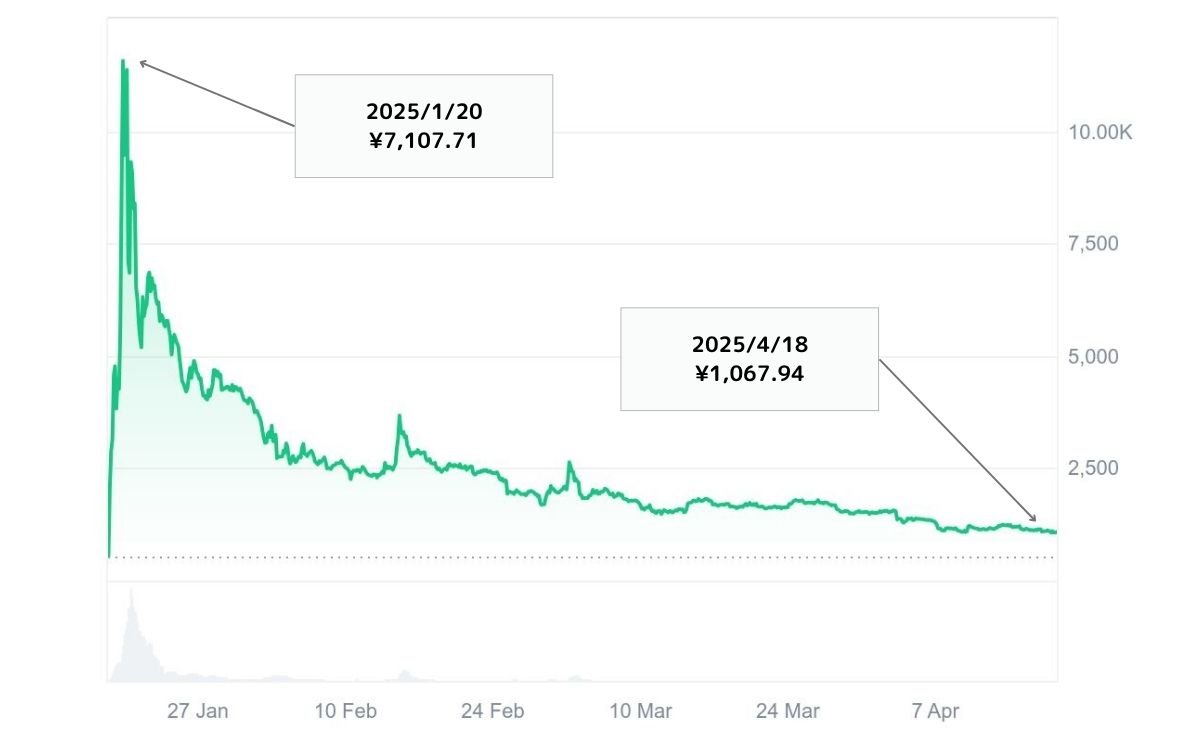Select the ¥1,067.94 price text
Screen dimensions: 1200x742
(749, 374)
